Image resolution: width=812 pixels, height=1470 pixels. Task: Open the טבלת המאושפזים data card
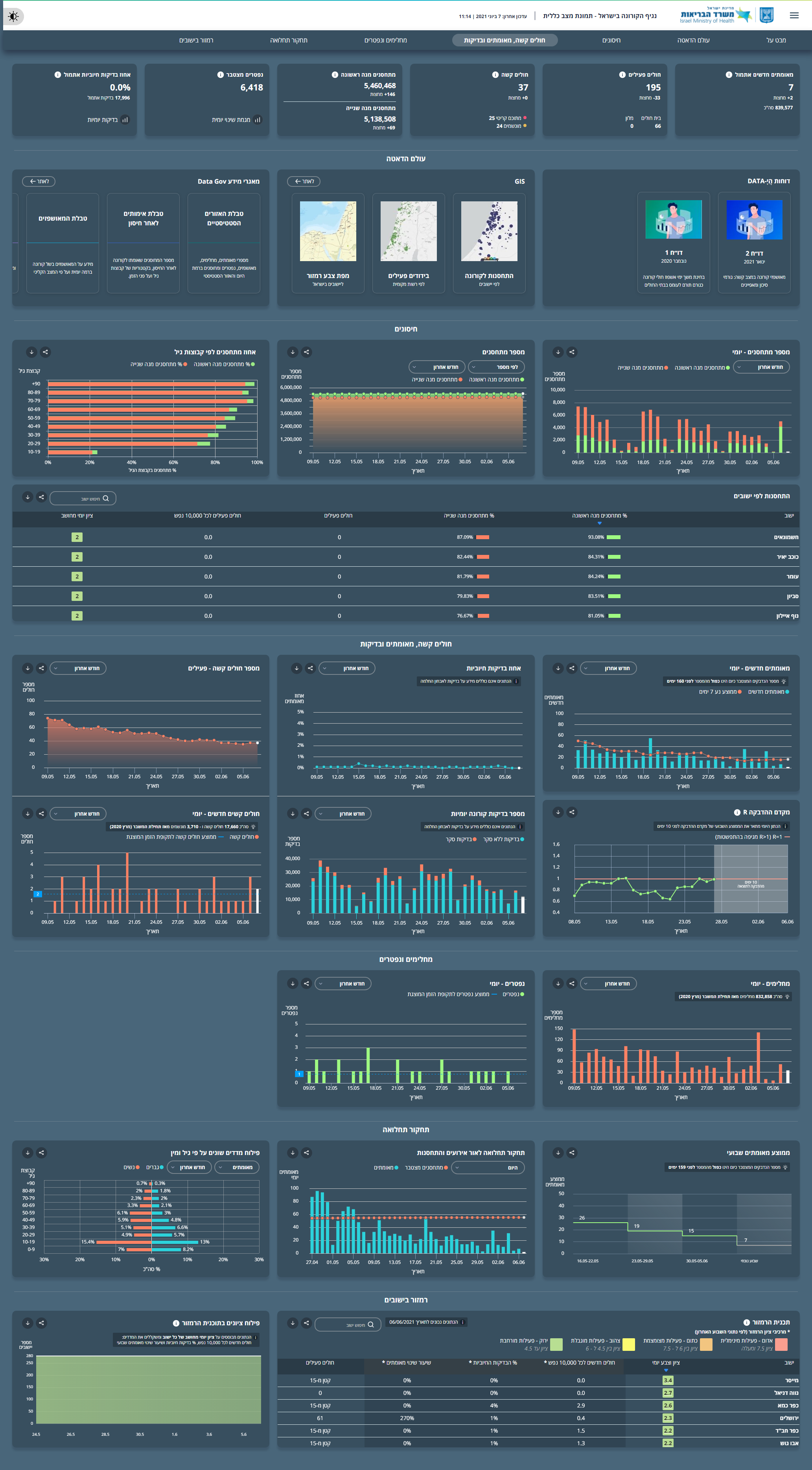pyautogui.click(x=63, y=243)
